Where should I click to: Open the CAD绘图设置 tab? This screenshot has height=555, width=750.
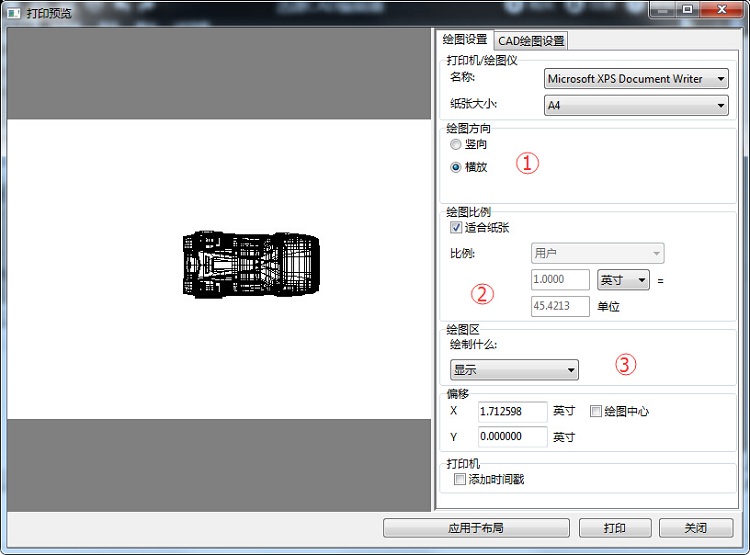(531, 41)
